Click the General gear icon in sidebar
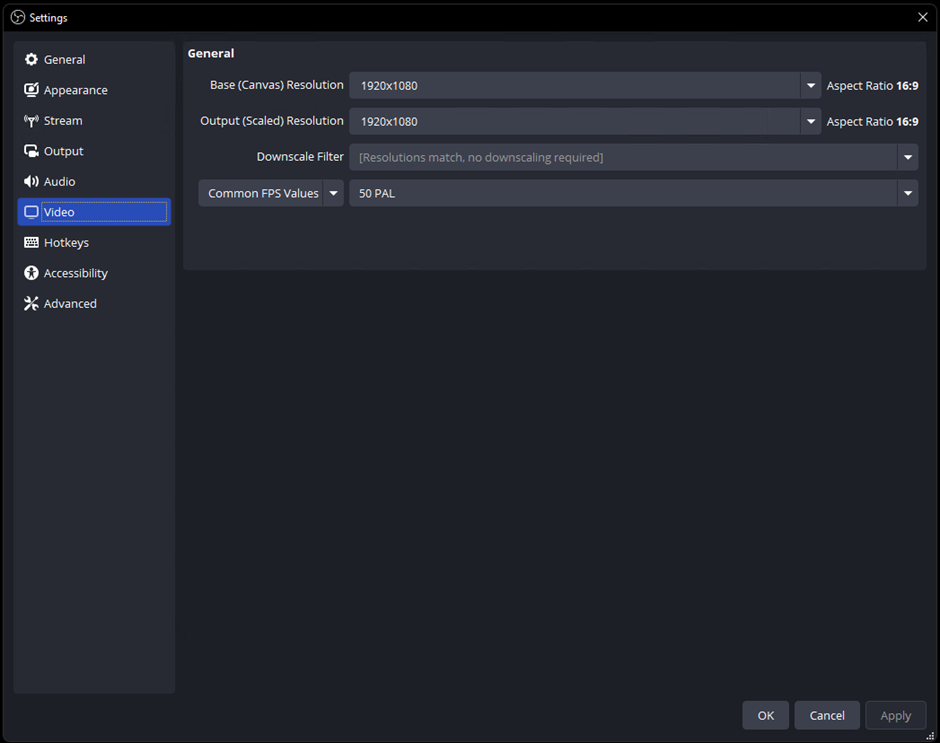The height and width of the screenshot is (743, 940). pos(31,60)
